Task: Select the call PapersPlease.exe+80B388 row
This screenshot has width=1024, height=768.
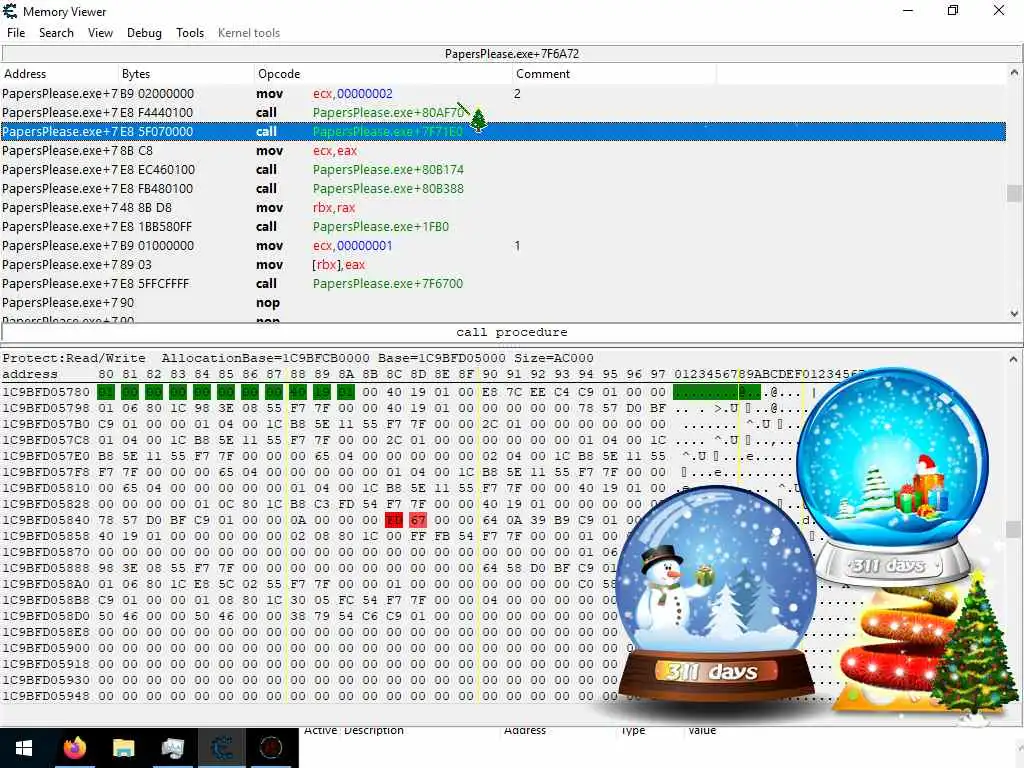Action: (x=503, y=188)
